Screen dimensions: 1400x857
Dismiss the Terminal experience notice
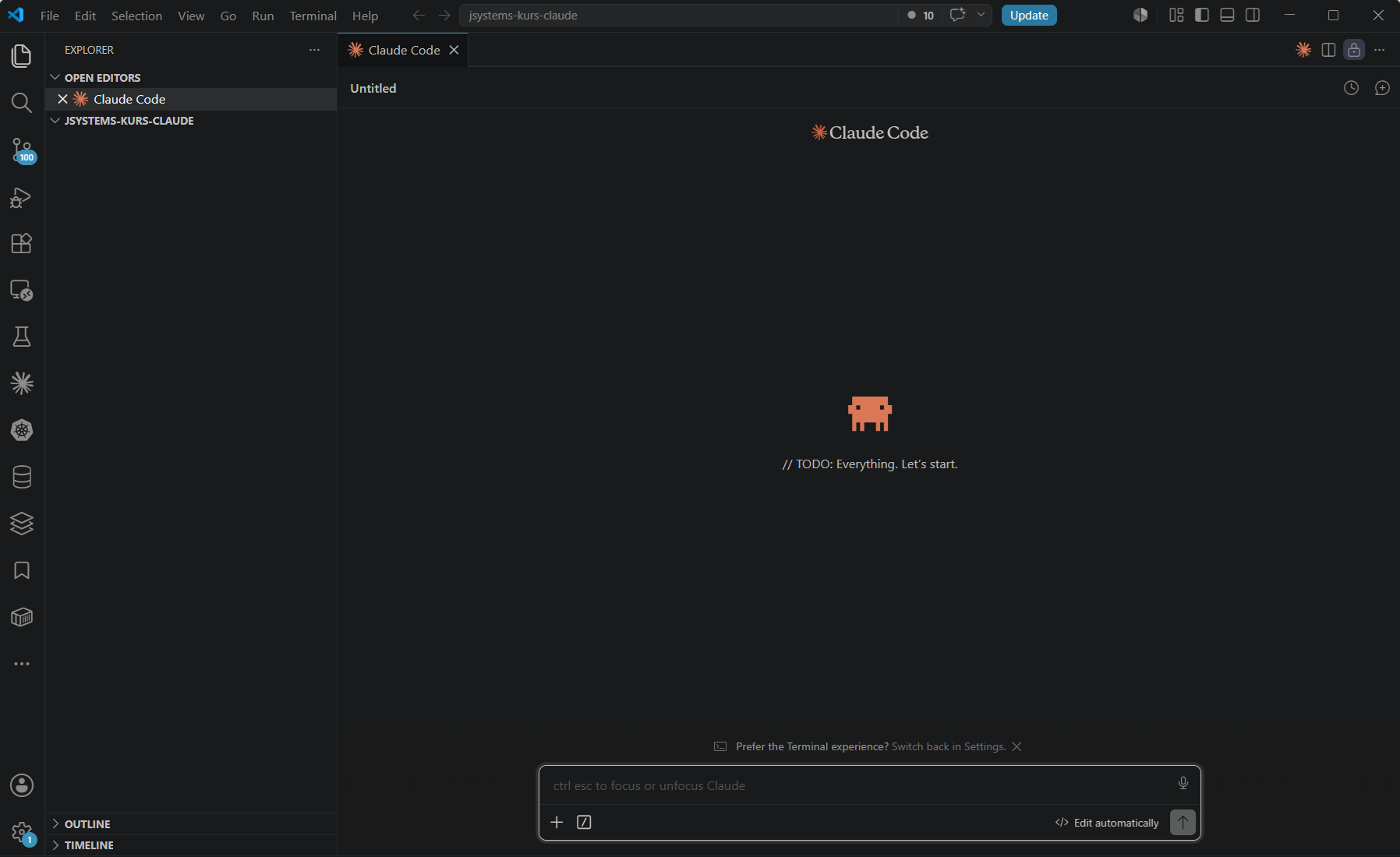click(1016, 746)
